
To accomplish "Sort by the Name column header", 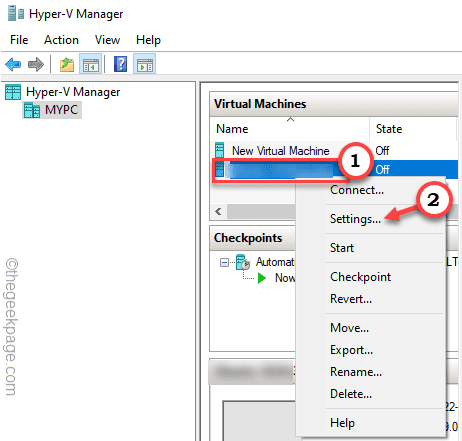I will point(289,129).
